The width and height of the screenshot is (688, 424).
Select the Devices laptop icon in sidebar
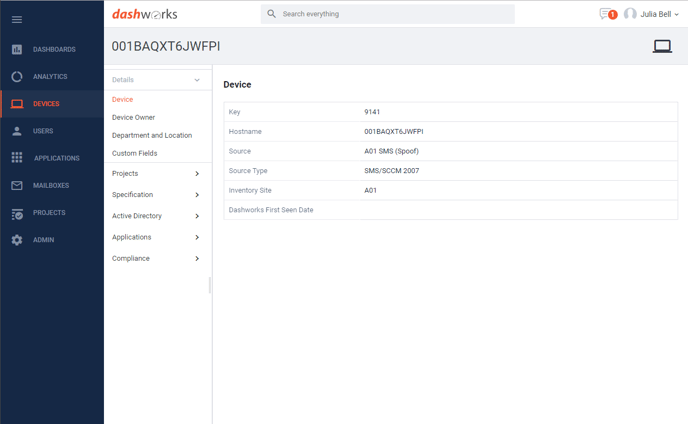click(x=17, y=104)
